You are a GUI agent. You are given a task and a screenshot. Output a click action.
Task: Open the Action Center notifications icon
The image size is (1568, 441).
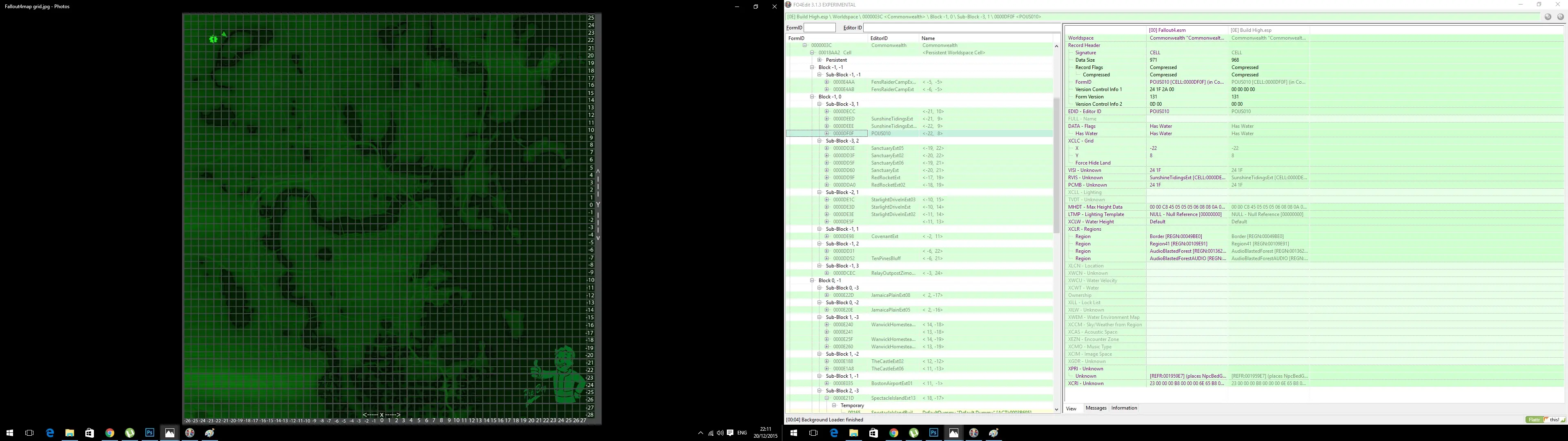pos(730,433)
